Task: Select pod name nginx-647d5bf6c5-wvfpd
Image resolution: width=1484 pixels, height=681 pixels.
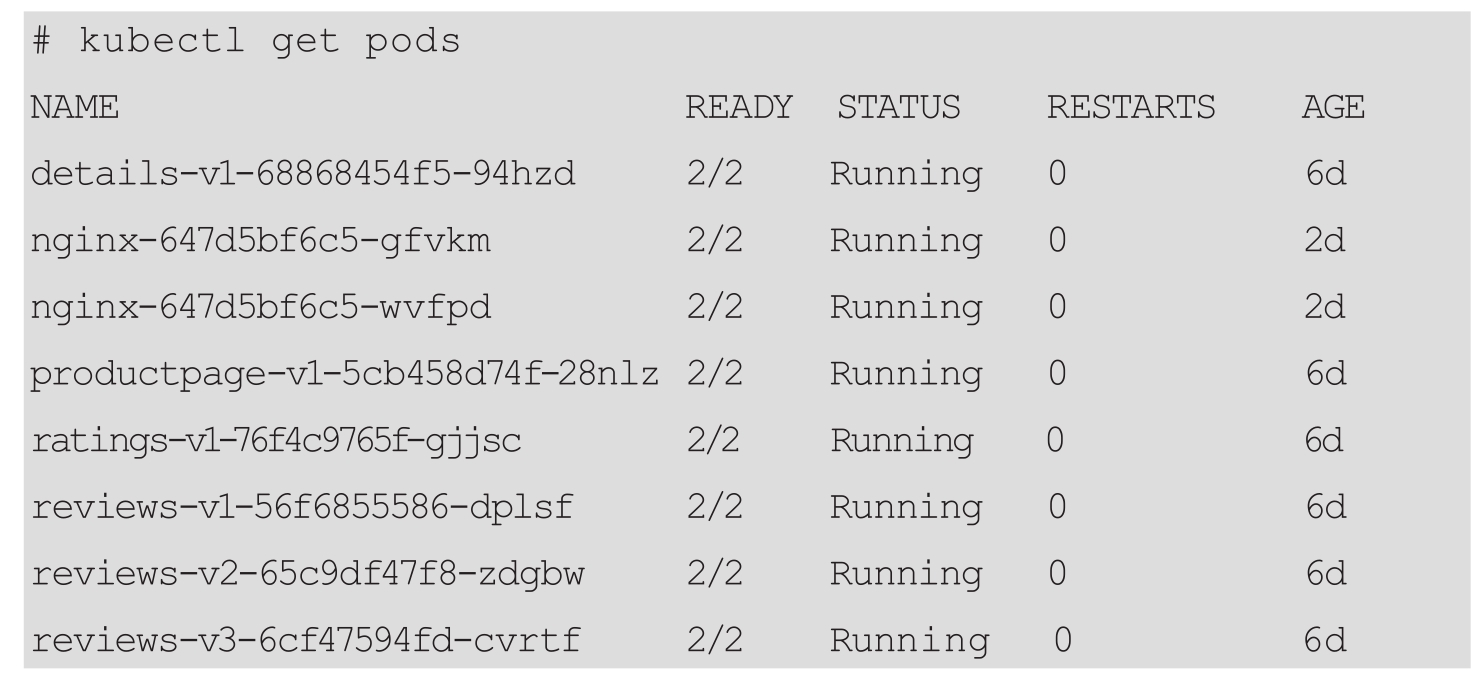Action: [261, 307]
